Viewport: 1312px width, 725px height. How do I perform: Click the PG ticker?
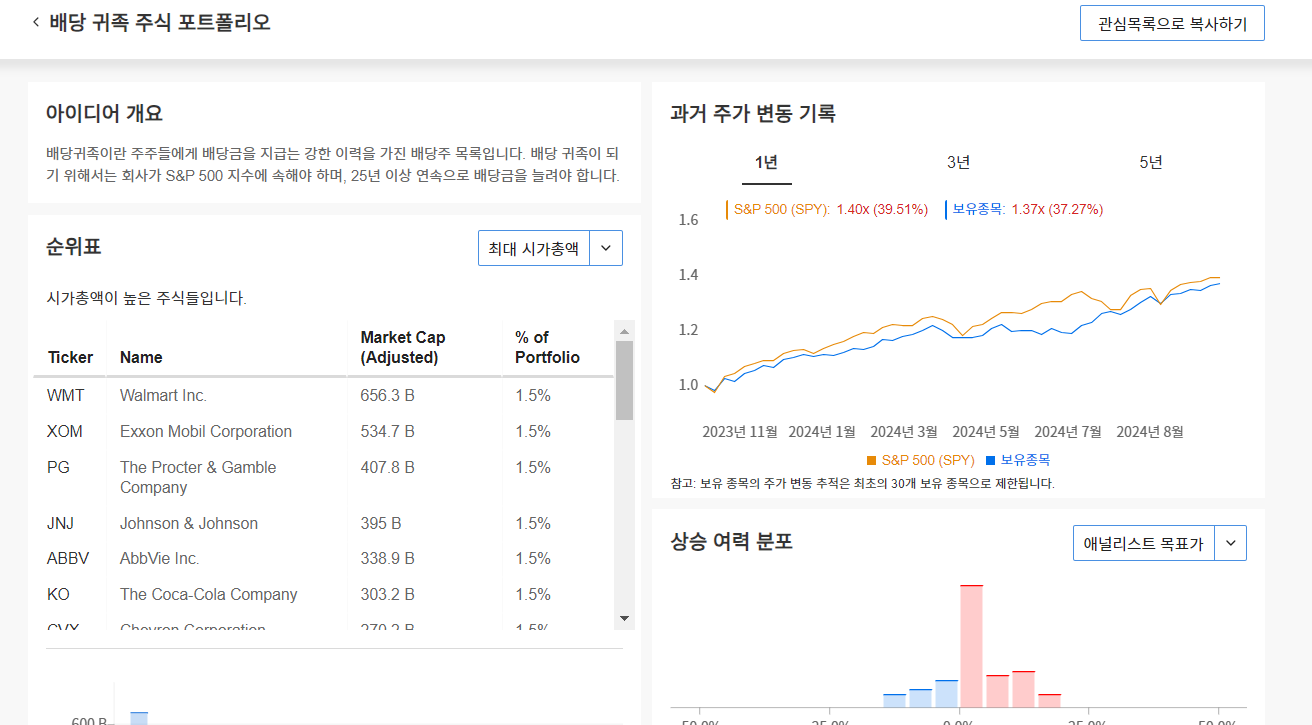[x=58, y=468]
